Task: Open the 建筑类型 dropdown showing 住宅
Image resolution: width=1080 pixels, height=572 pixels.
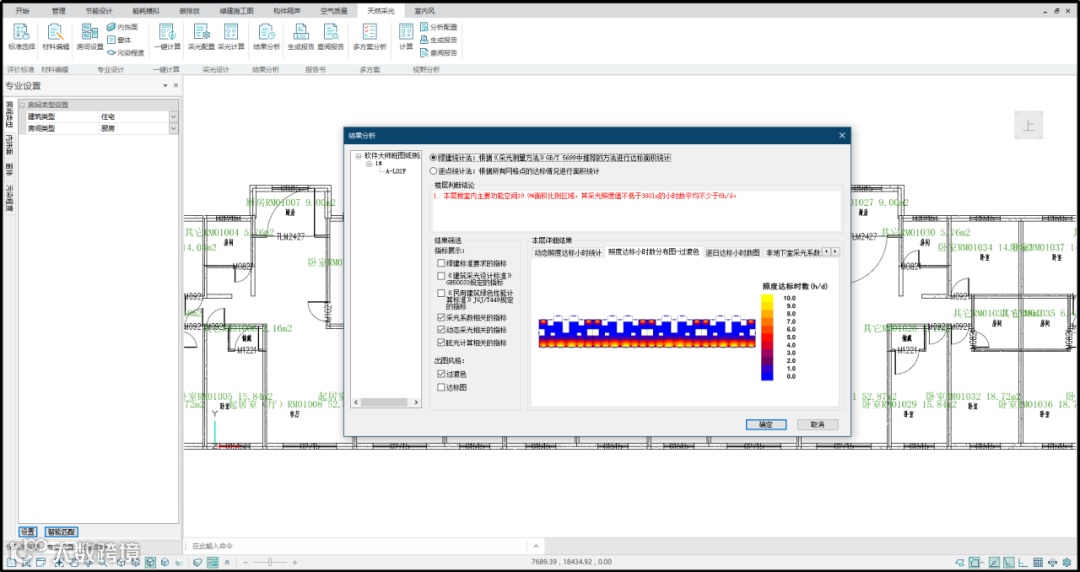Action: 174,117
